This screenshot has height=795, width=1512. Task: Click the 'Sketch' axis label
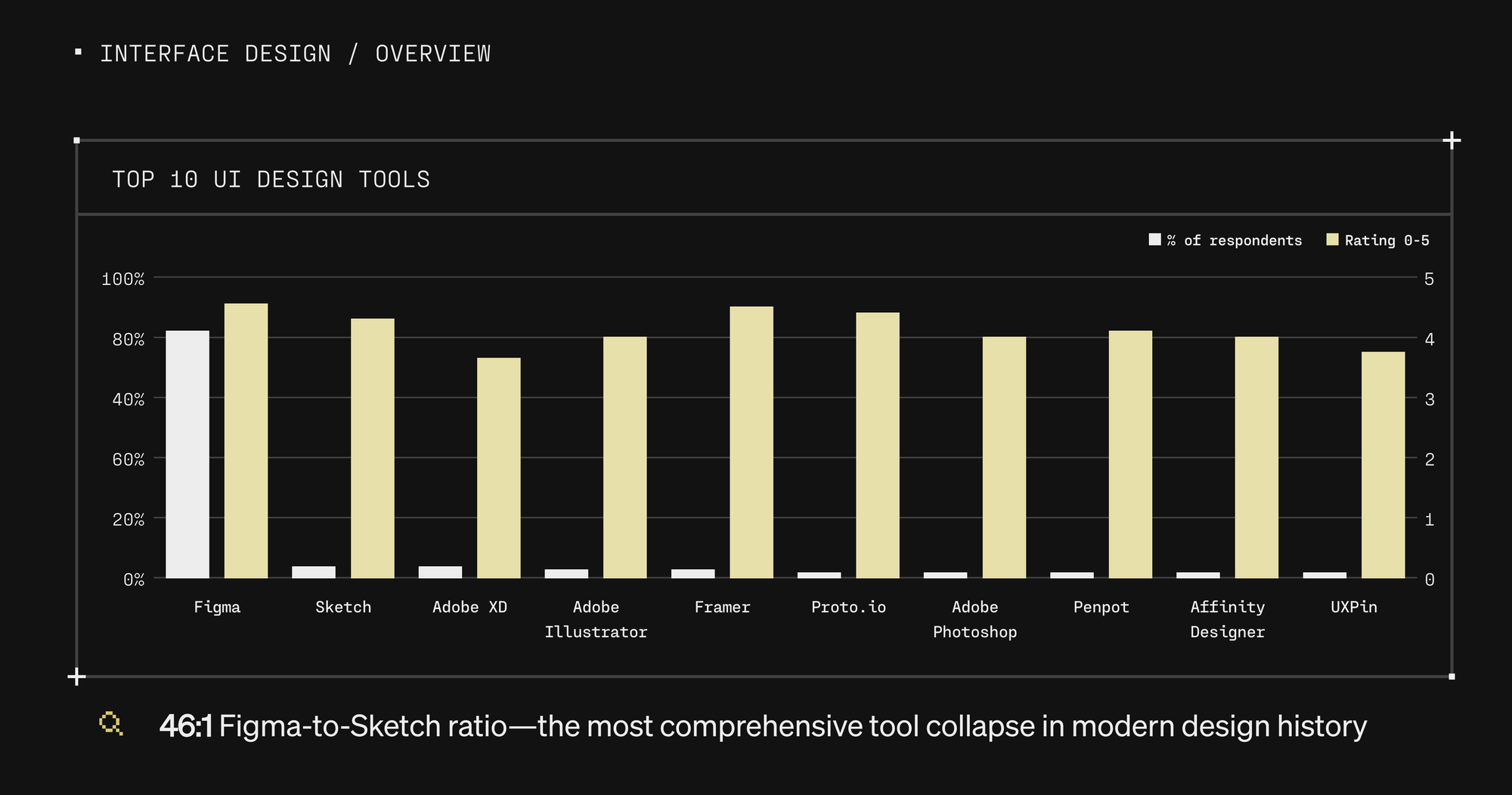(343, 607)
